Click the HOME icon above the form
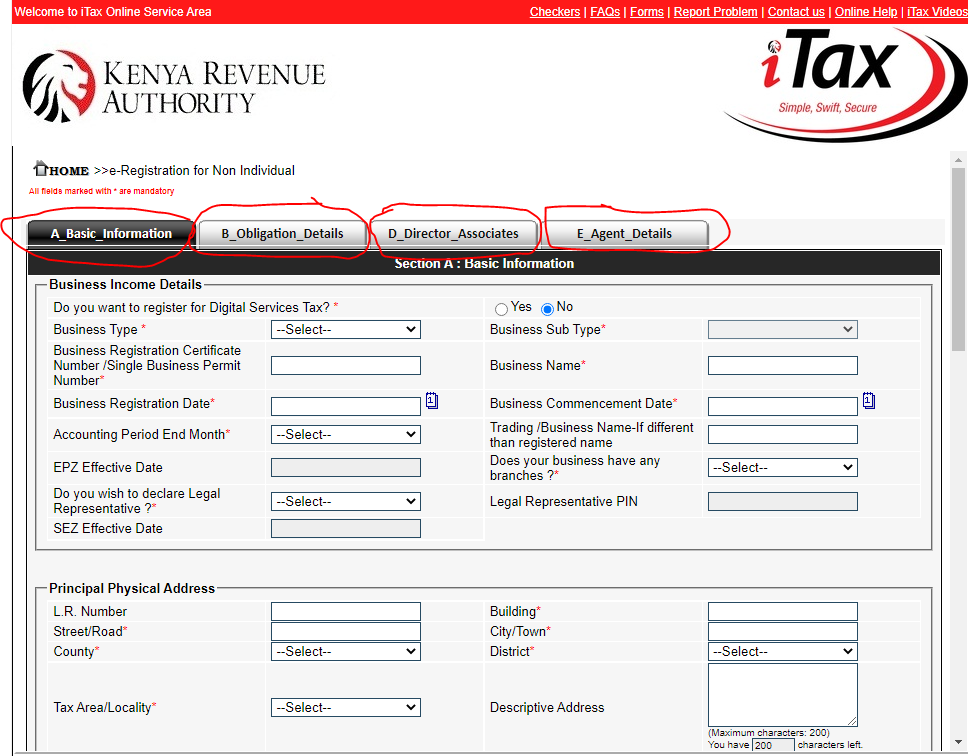968x756 pixels. coord(40,169)
